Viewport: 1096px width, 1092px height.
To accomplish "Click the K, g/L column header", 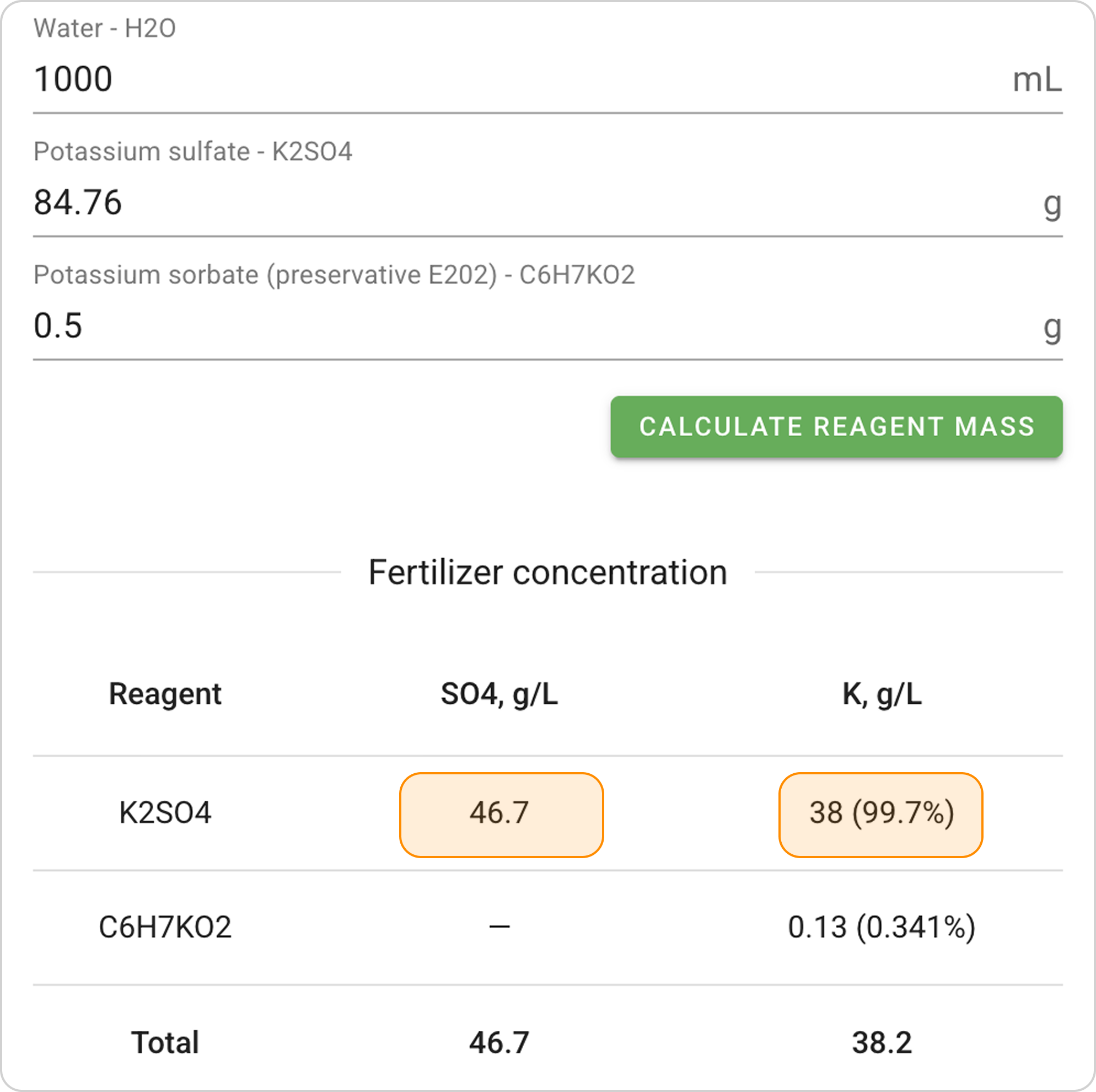I will [x=882, y=694].
